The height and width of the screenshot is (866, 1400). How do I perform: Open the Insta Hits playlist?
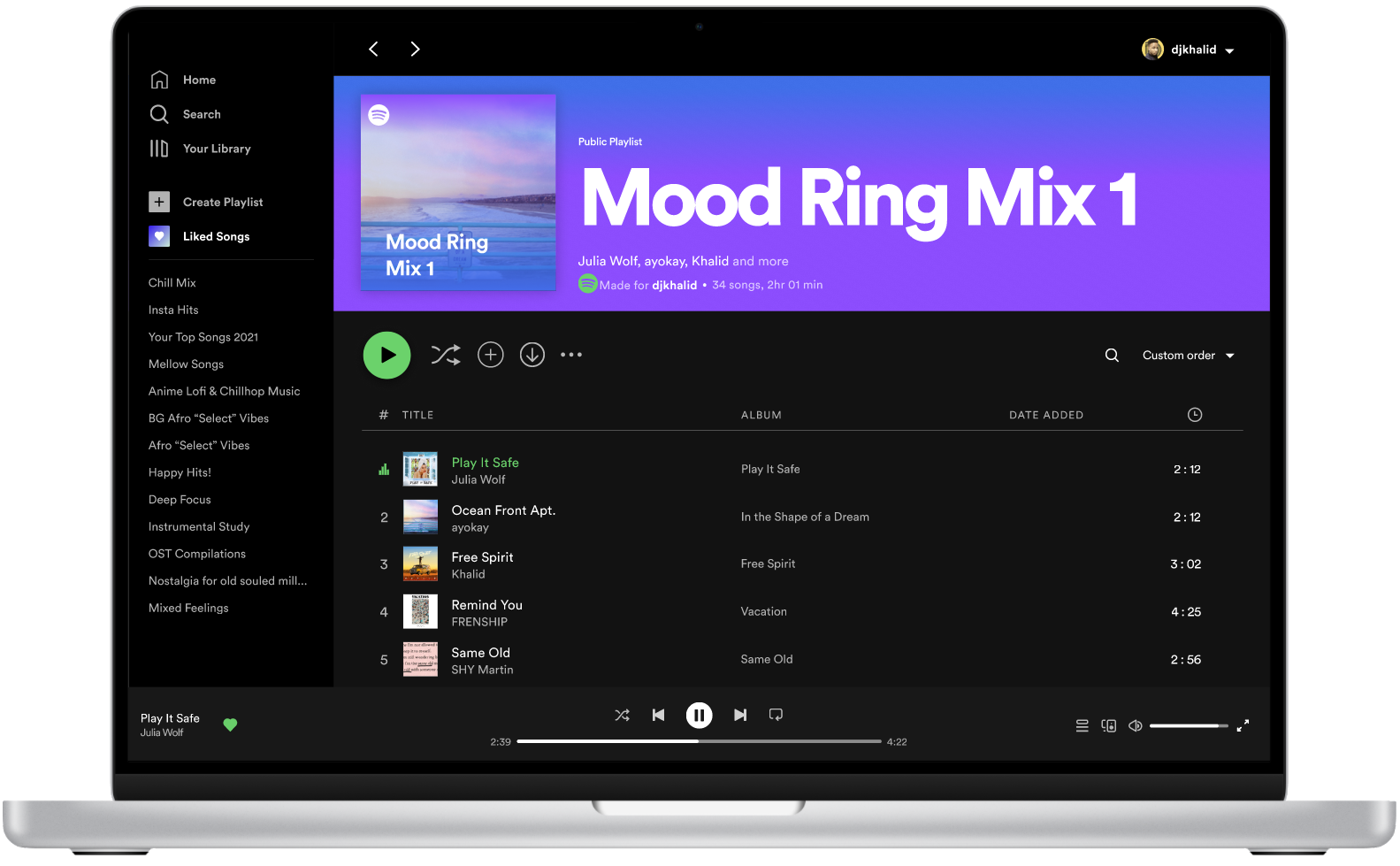point(173,310)
